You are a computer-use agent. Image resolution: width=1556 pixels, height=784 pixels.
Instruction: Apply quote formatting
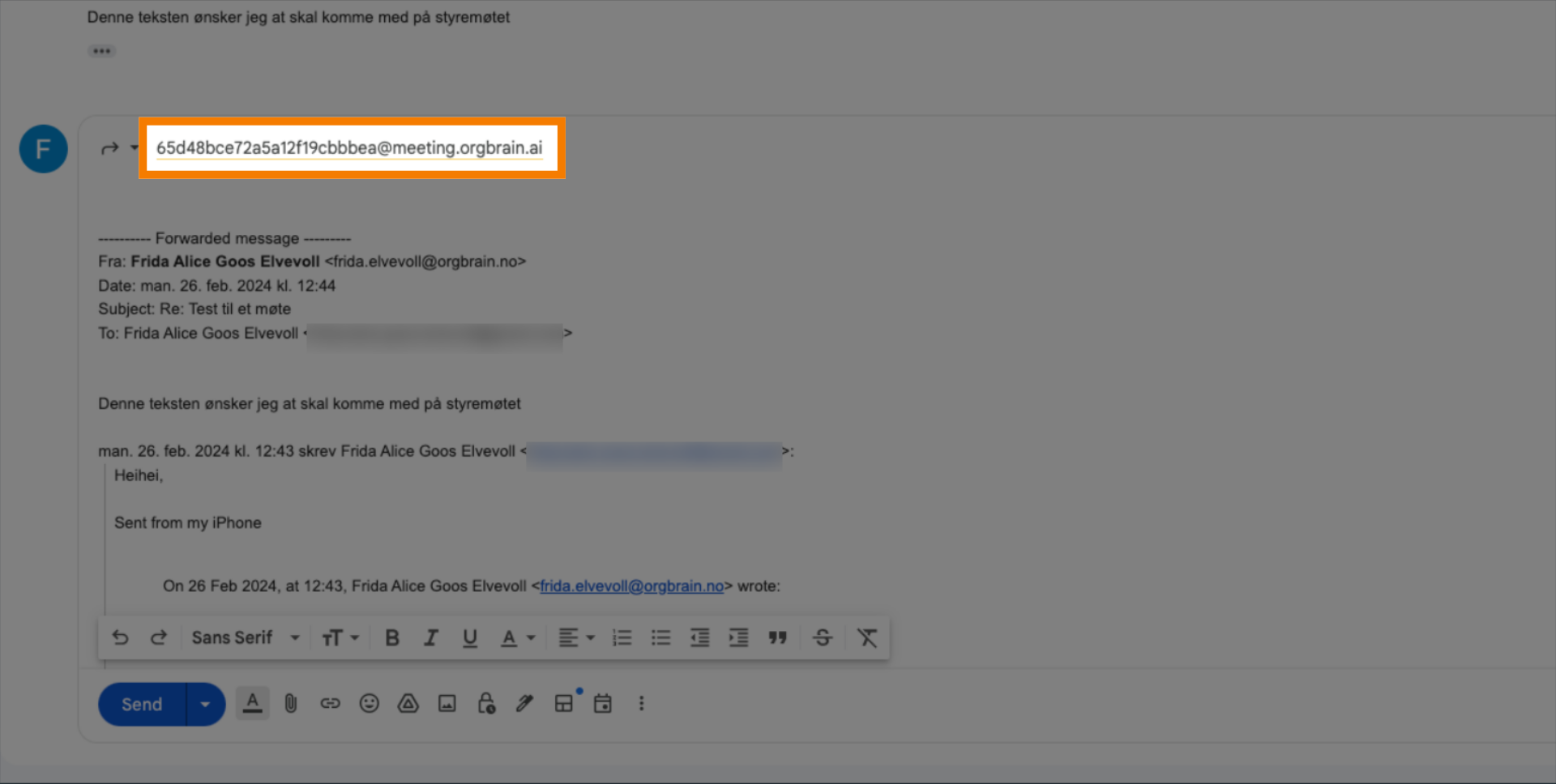(x=778, y=638)
